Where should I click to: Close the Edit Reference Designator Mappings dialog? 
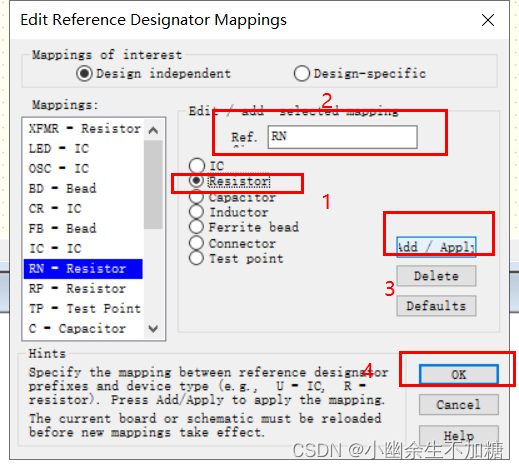(488, 20)
